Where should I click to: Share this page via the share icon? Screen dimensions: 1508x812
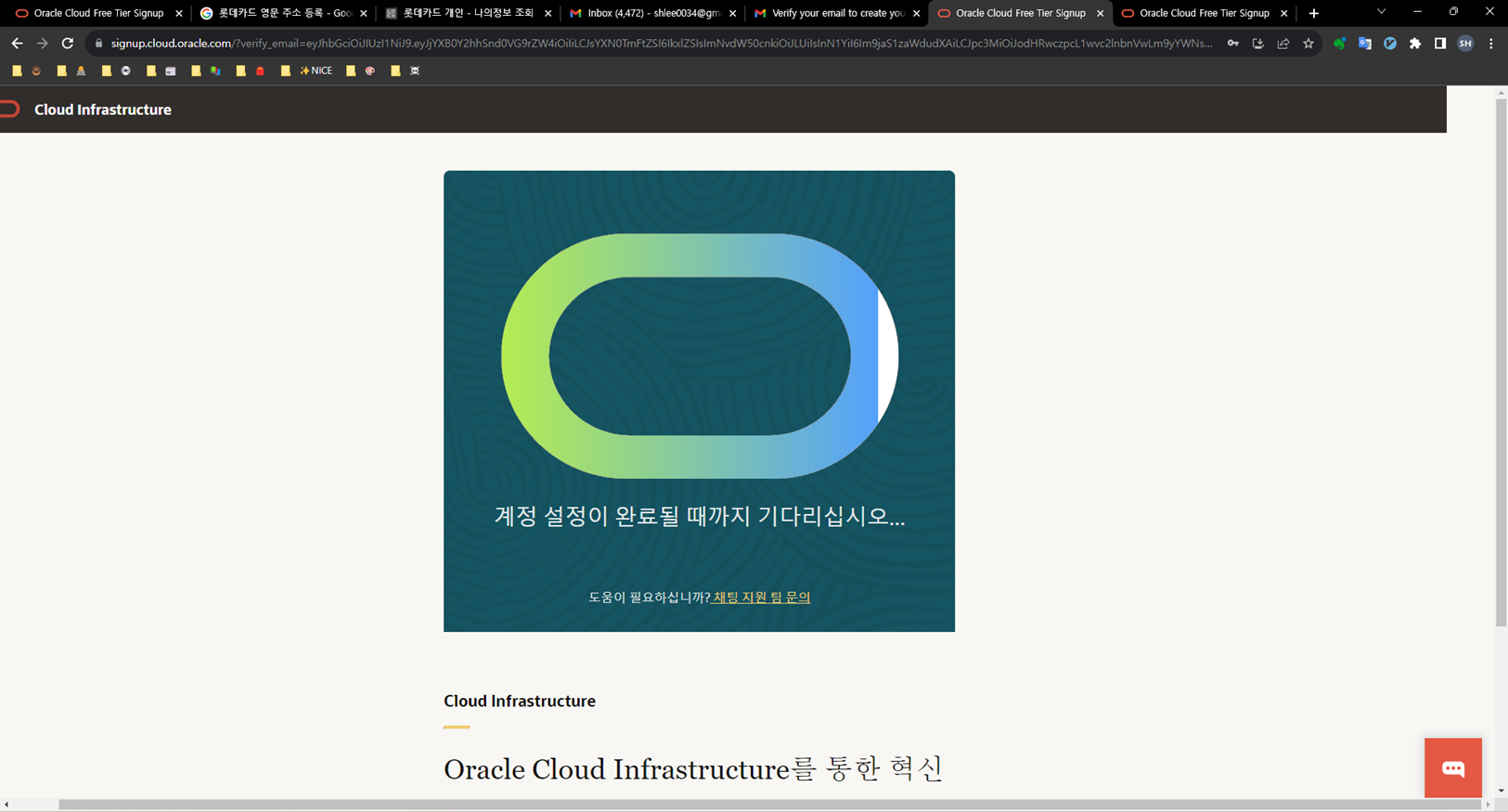(x=1283, y=44)
